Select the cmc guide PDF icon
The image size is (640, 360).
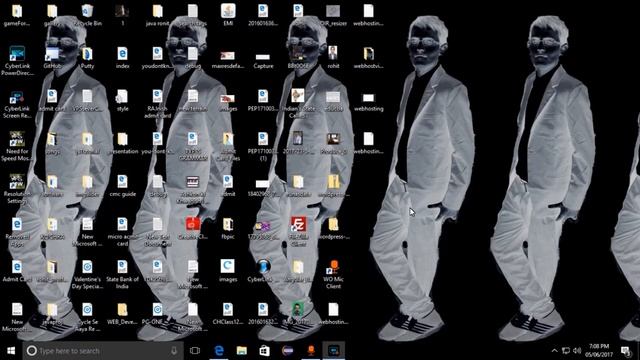click(x=122, y=185)
